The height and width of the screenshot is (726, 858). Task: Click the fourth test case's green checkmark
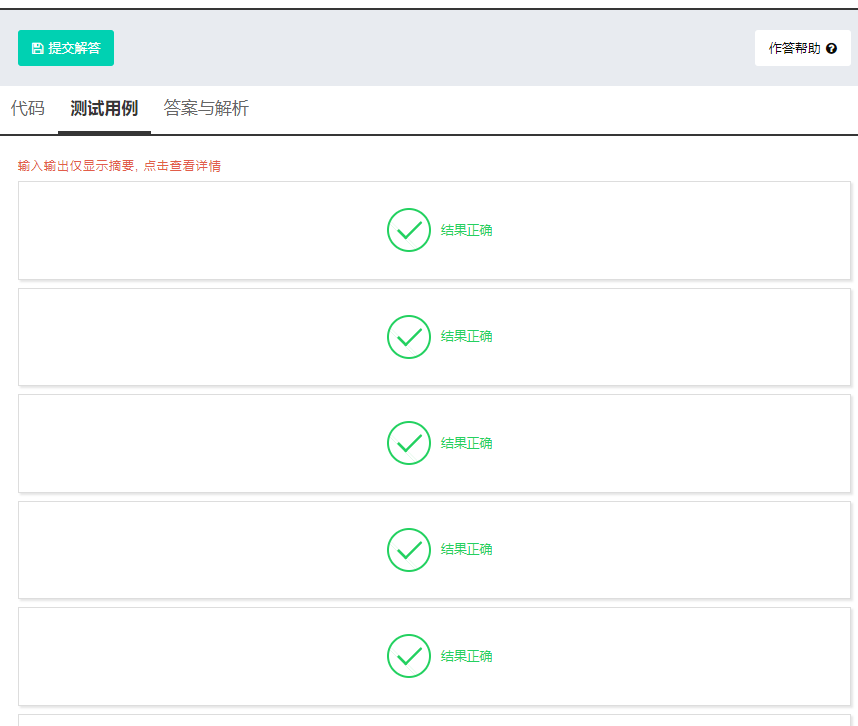(409, 550)
